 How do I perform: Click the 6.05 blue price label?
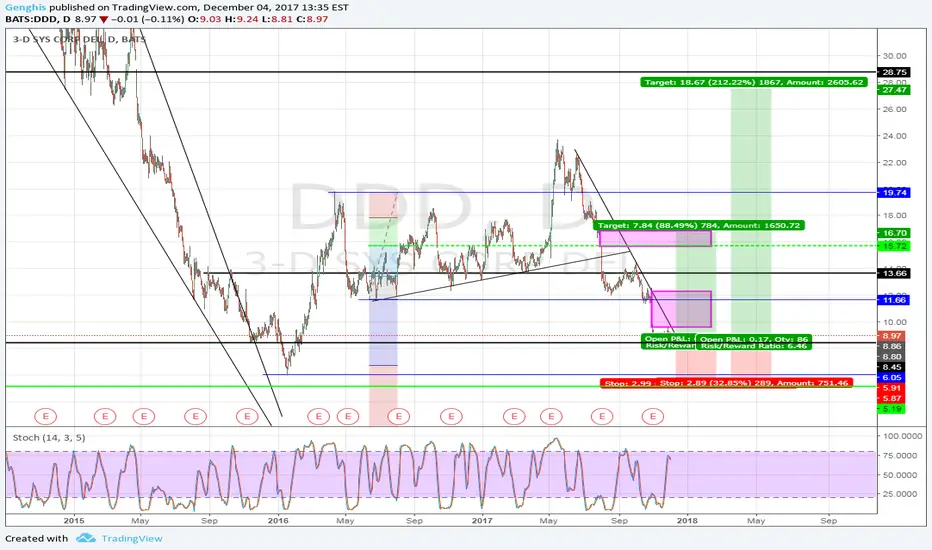pyautogui.click(x=892, y=378)
